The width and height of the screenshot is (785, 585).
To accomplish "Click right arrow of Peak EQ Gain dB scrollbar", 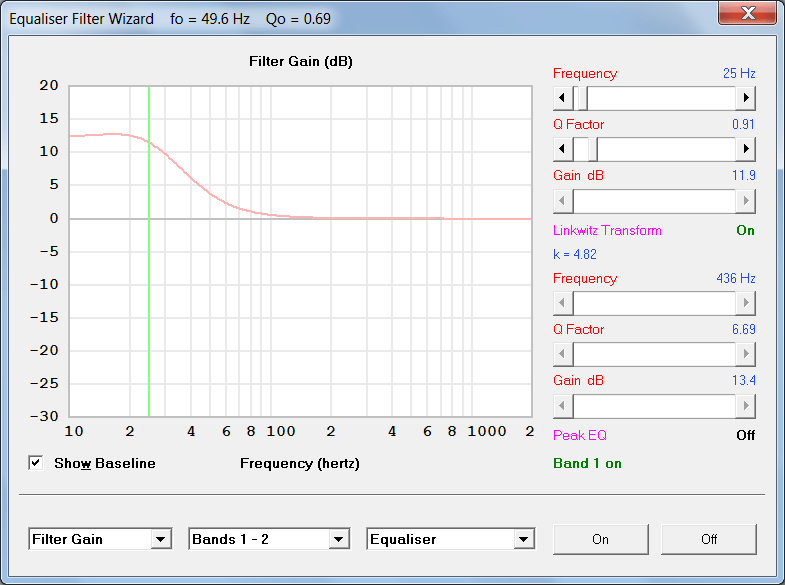I will point(745,406).
